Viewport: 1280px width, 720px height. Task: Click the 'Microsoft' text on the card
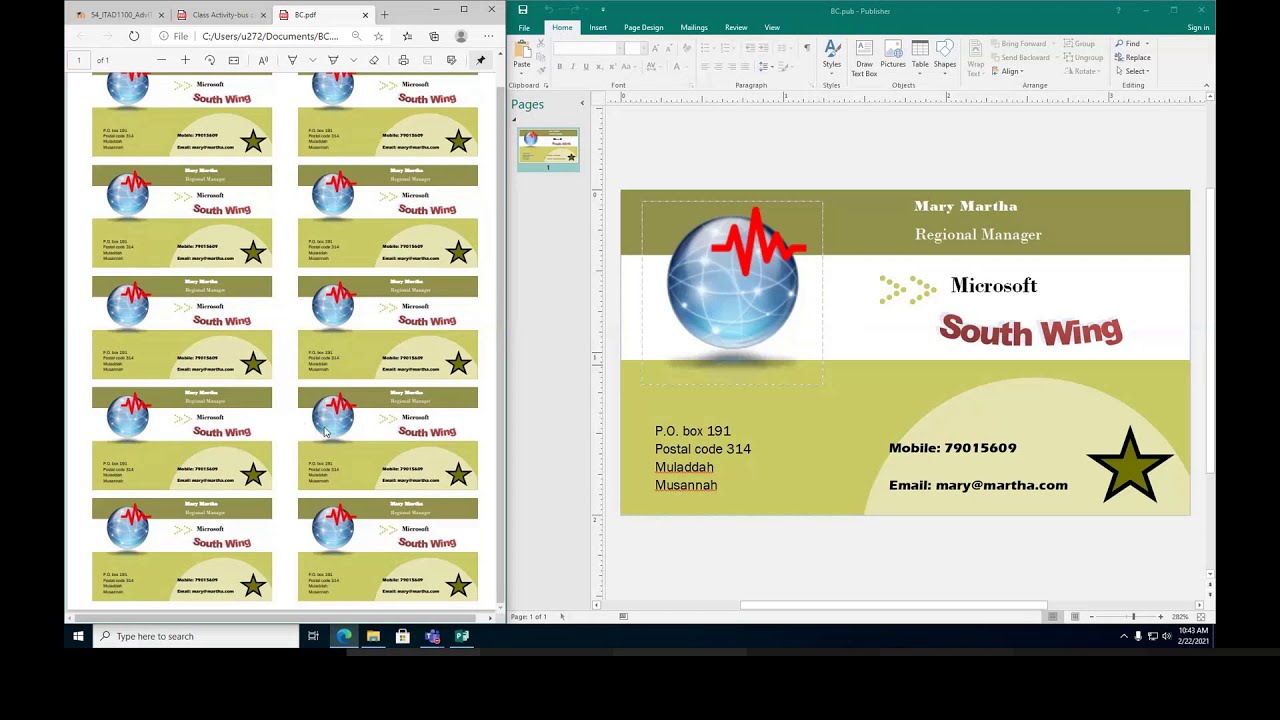(994, 286)
